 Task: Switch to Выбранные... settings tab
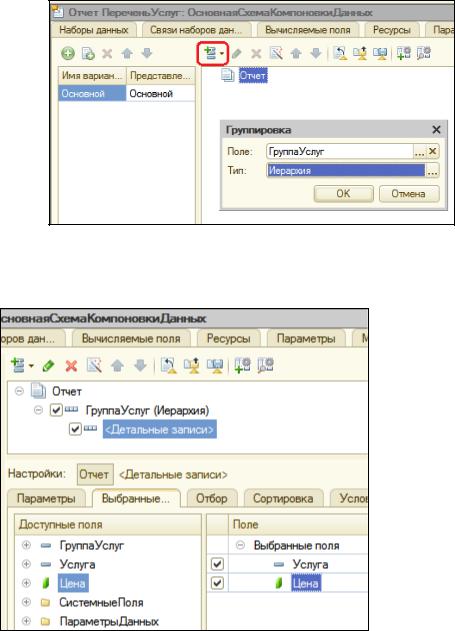(136, 498)
